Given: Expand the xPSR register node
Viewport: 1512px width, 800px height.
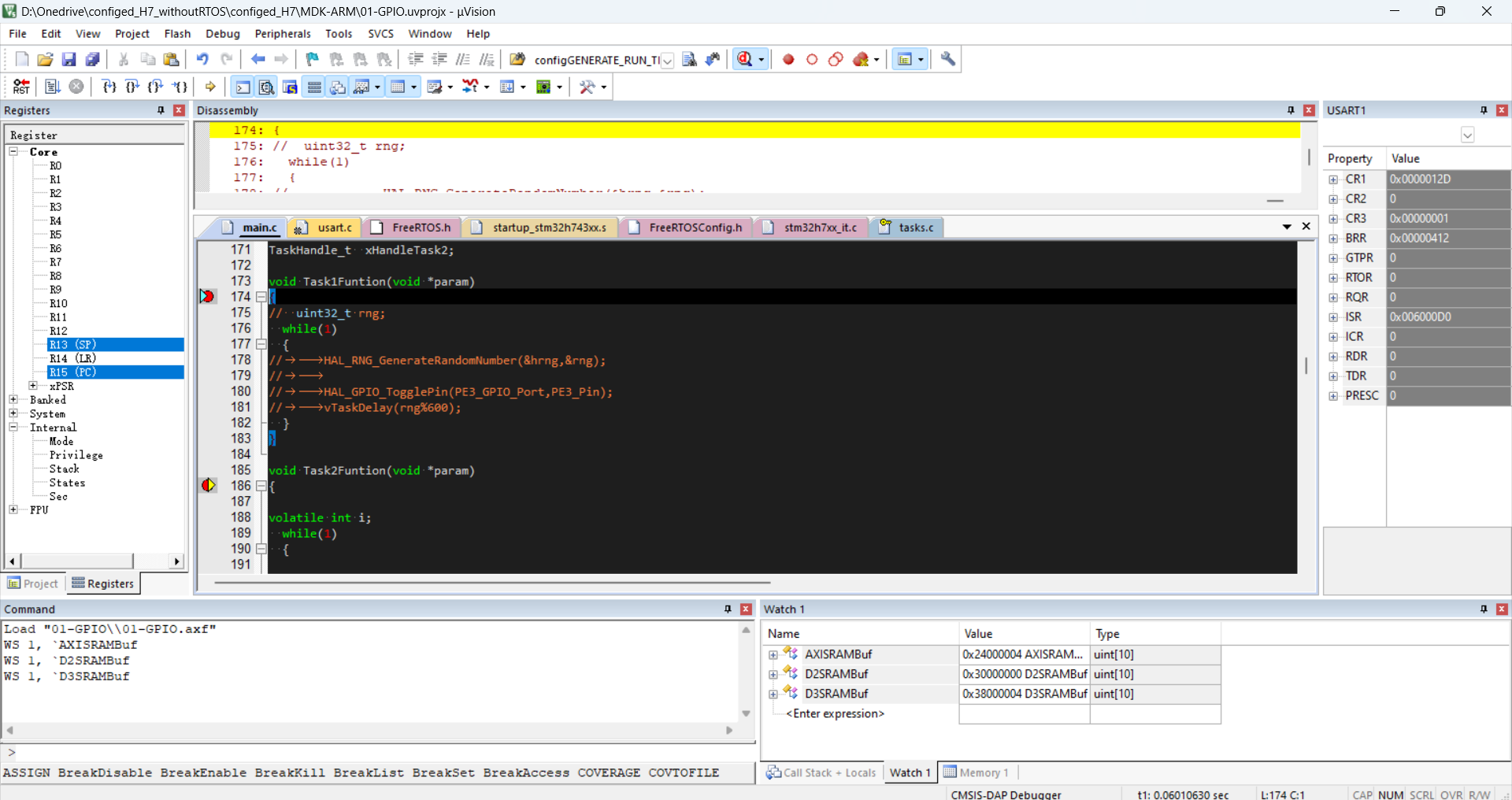Looking at the screenshot, I should coord(33,386).
